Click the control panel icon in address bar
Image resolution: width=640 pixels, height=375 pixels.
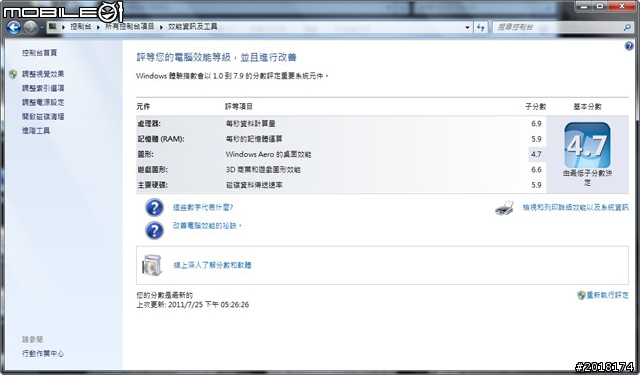click(53, 27)
